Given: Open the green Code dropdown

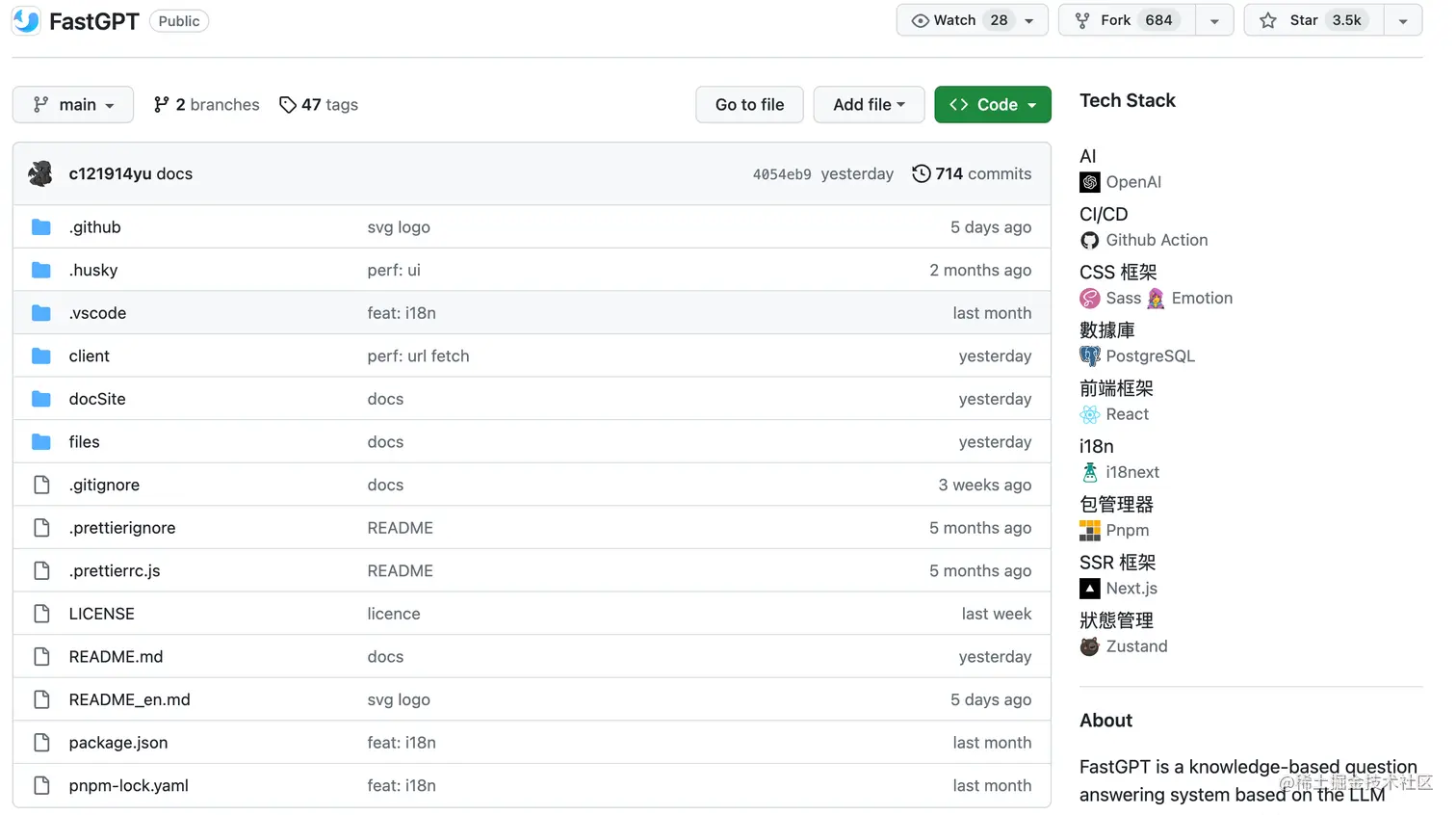Looking at the screenshot, I should pyautogui.click(x=993, y=105).
